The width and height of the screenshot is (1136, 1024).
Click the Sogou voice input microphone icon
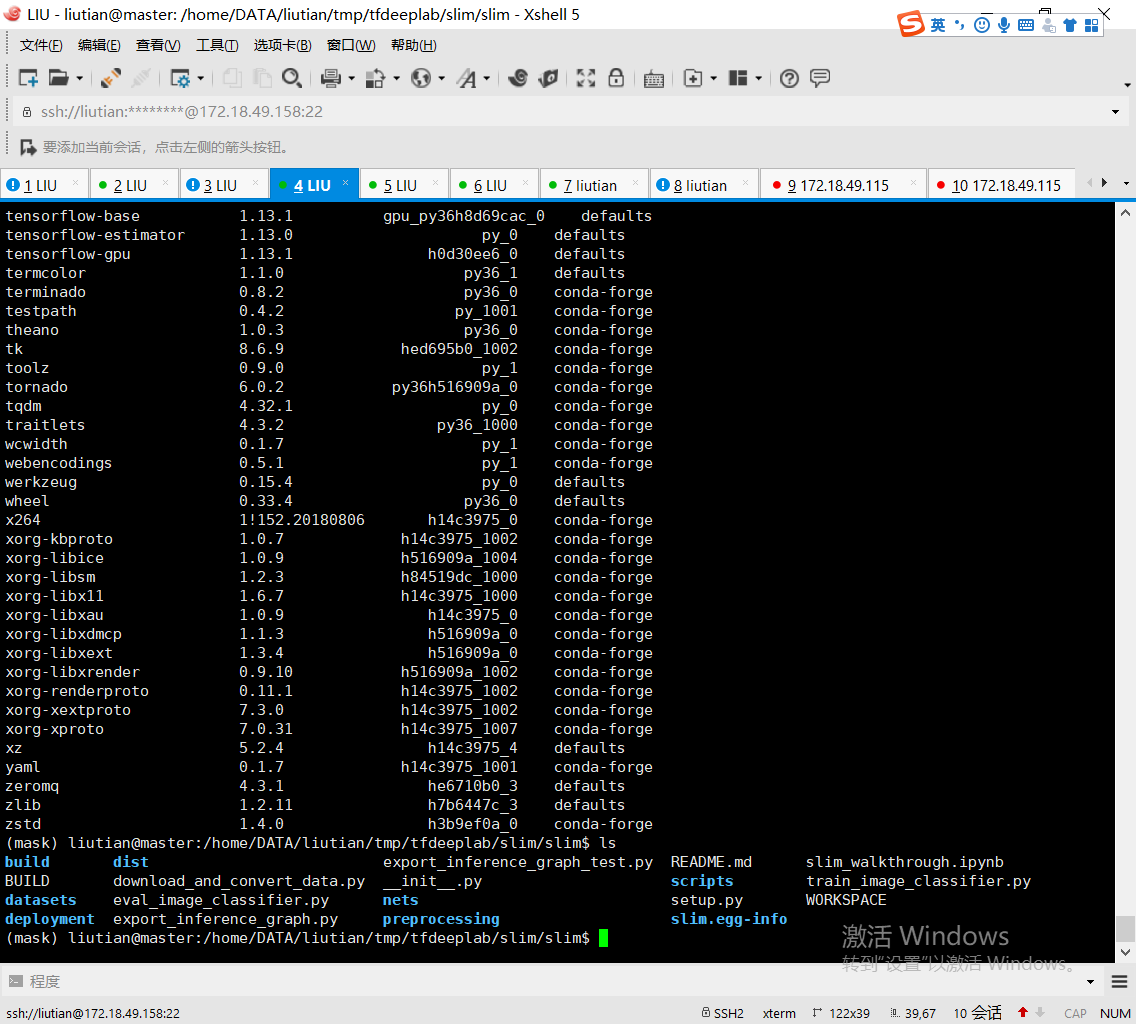[1004, 25]
